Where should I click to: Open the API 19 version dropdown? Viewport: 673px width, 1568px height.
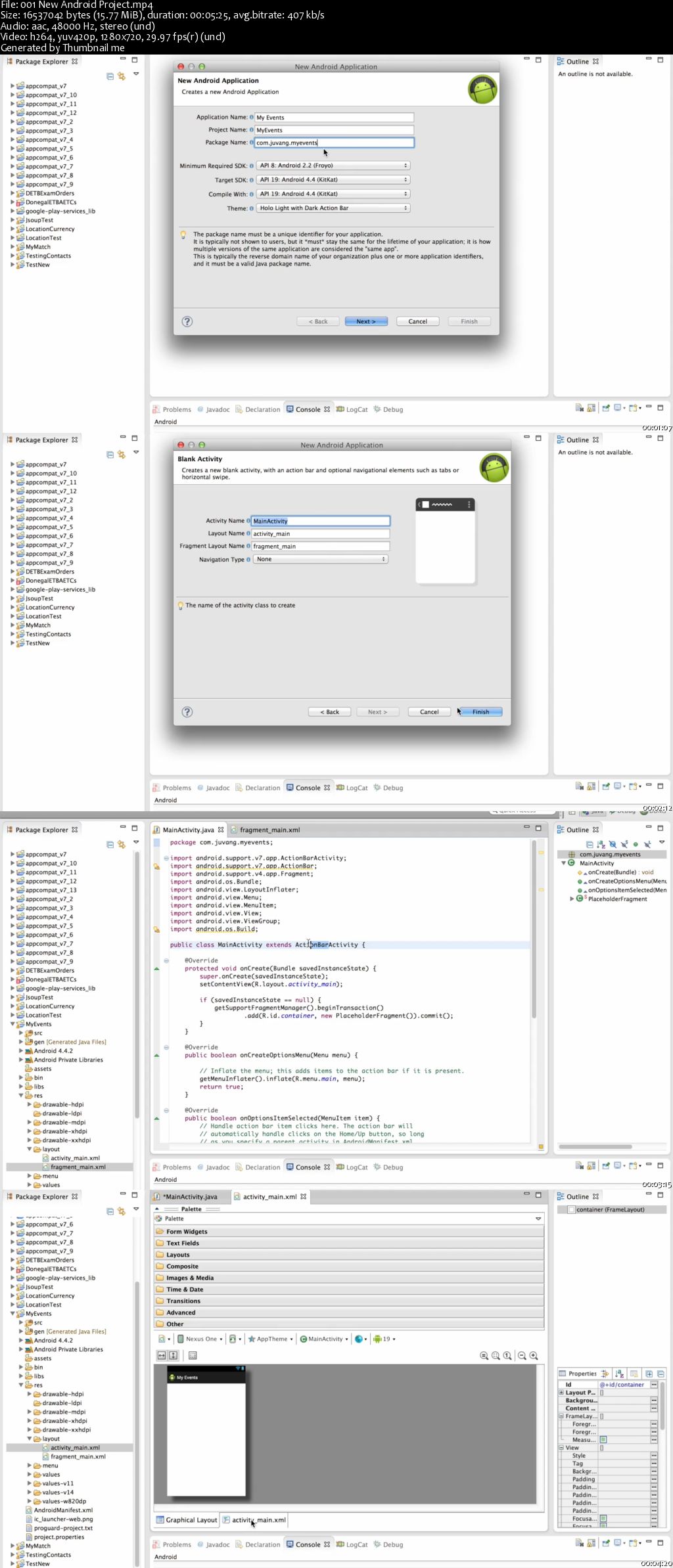[385, 1339]
